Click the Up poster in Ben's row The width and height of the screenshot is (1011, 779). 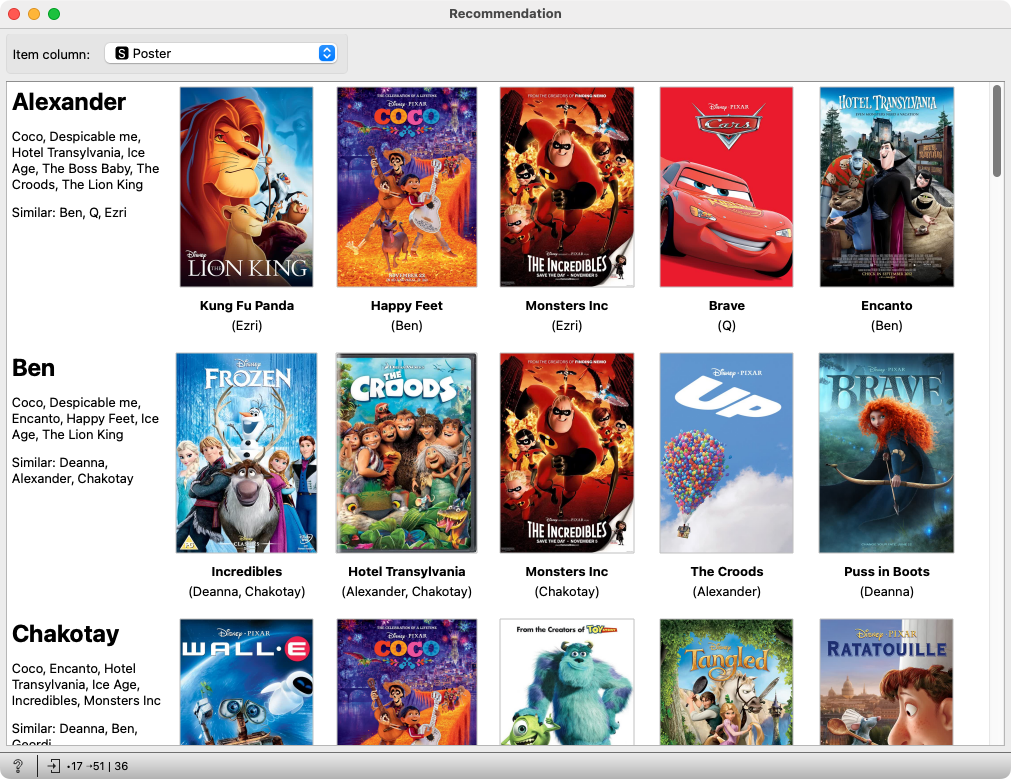click(727, 453)
